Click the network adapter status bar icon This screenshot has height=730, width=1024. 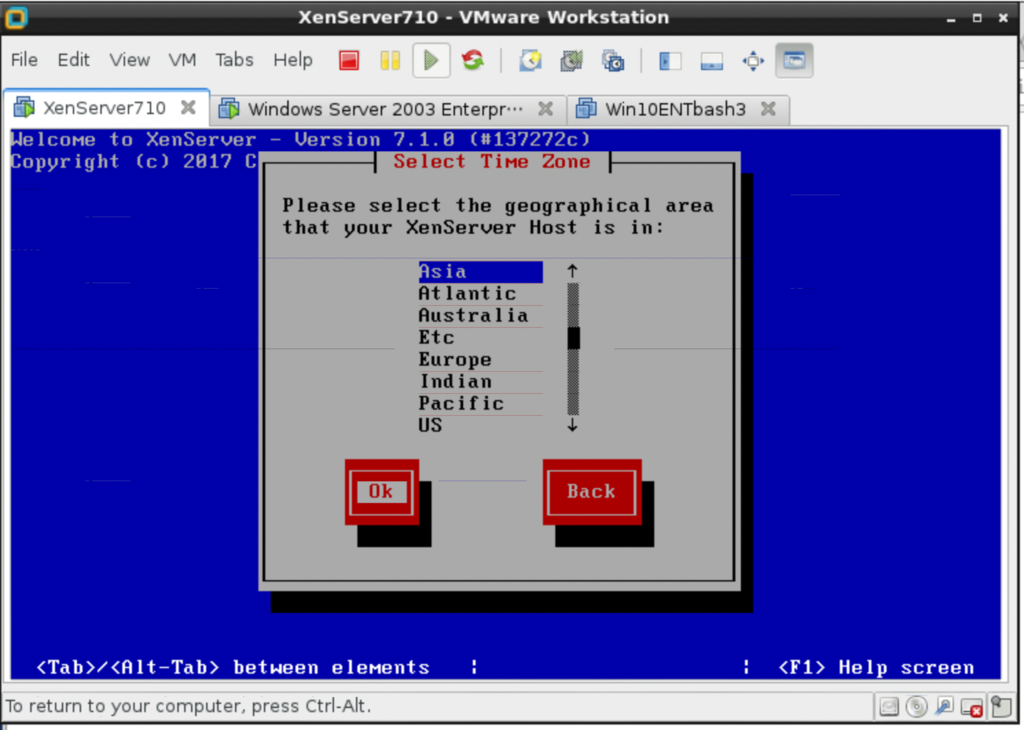click(944, 706)
